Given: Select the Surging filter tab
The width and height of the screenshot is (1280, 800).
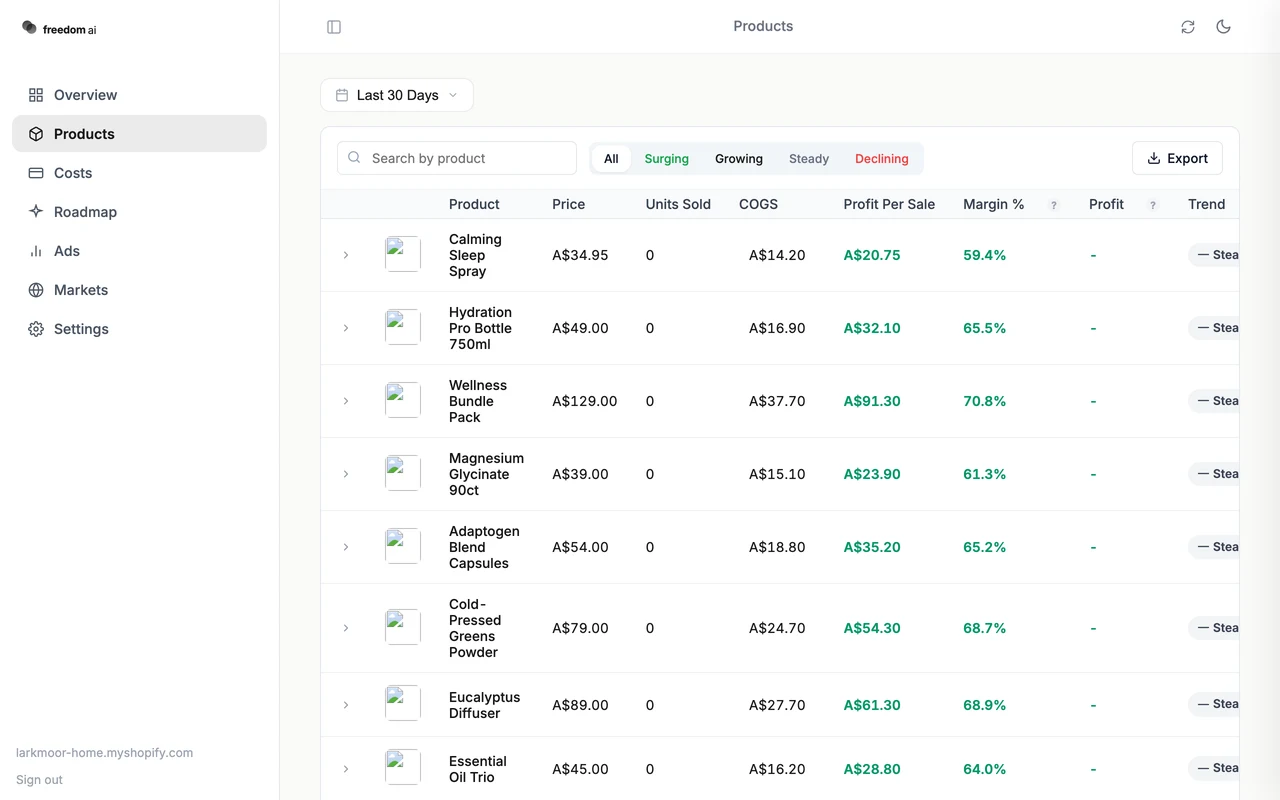Looking at the screenshot, I should 666,158.
